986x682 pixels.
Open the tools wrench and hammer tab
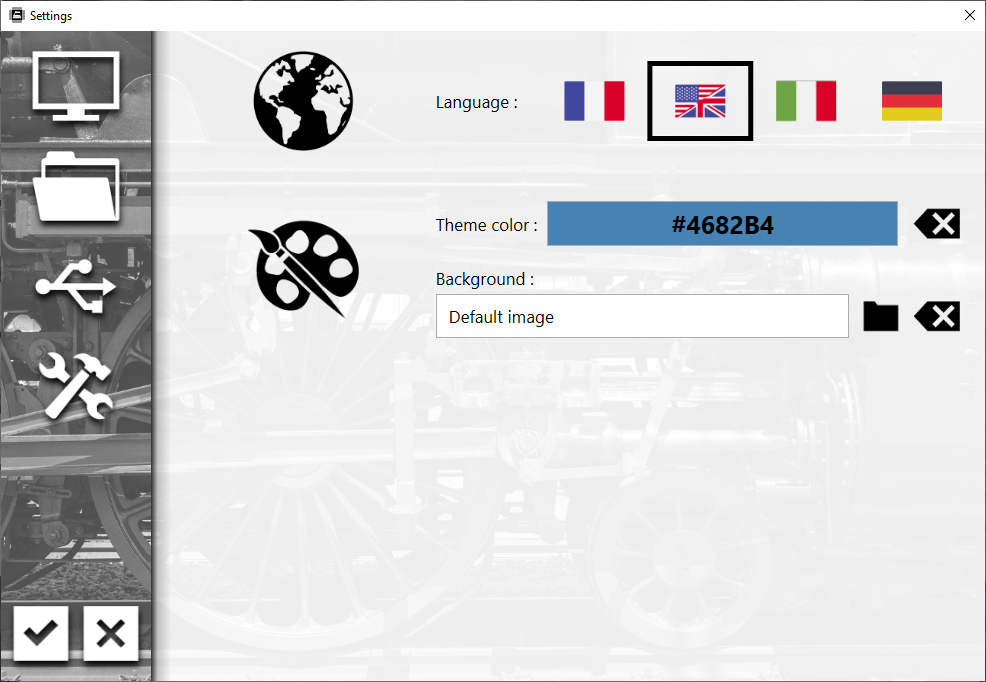(75, 385)
